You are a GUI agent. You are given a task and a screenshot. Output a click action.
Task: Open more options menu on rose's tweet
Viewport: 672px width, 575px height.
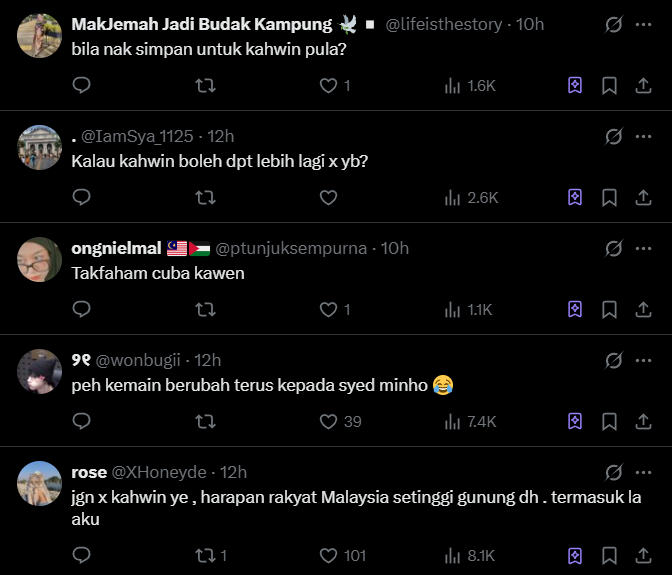pos(643,472)
